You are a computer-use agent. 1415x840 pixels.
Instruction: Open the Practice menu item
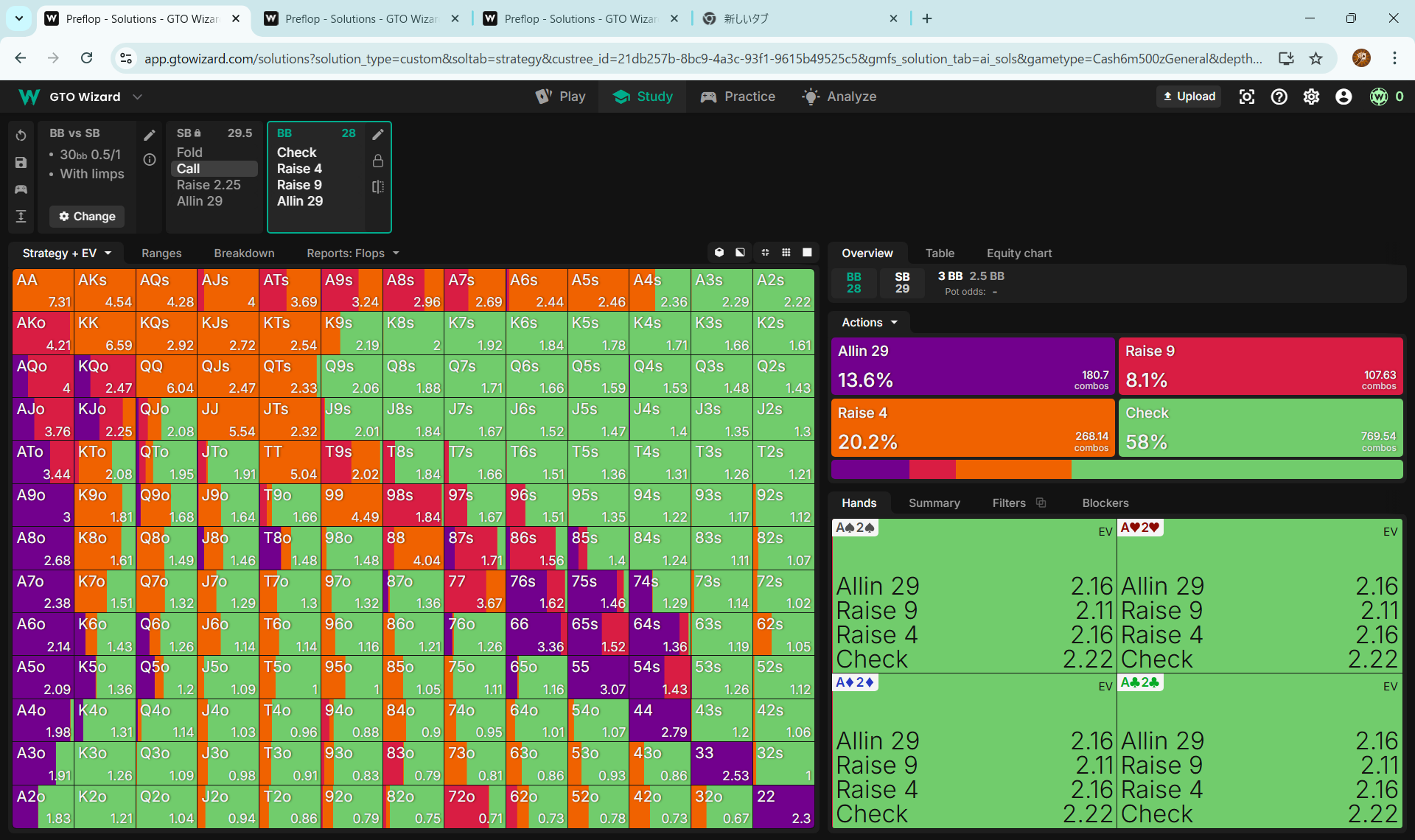tap(738, 97)
